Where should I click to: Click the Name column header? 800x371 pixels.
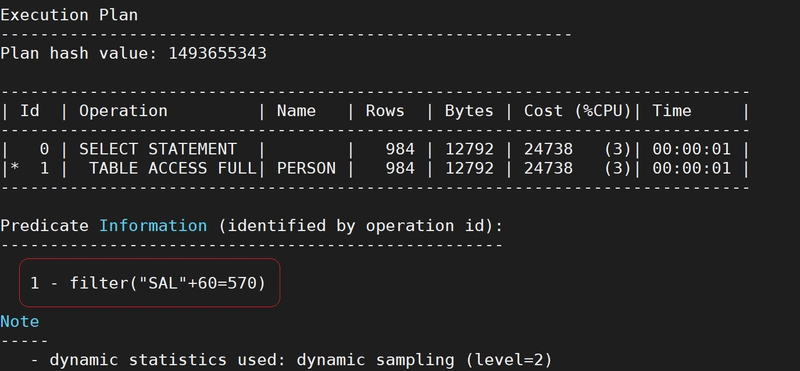click(296, 111)
